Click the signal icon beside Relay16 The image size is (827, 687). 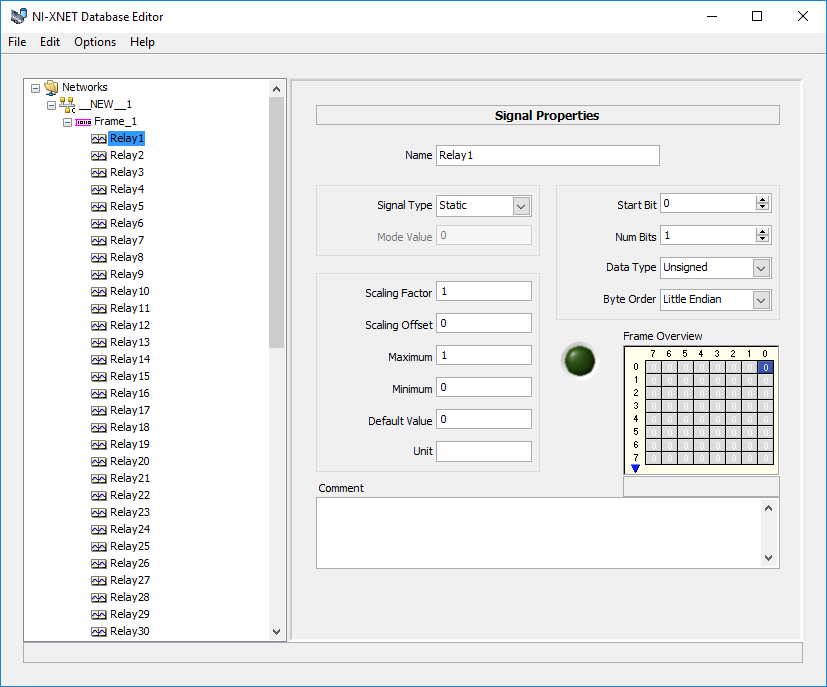coord(99,393)
